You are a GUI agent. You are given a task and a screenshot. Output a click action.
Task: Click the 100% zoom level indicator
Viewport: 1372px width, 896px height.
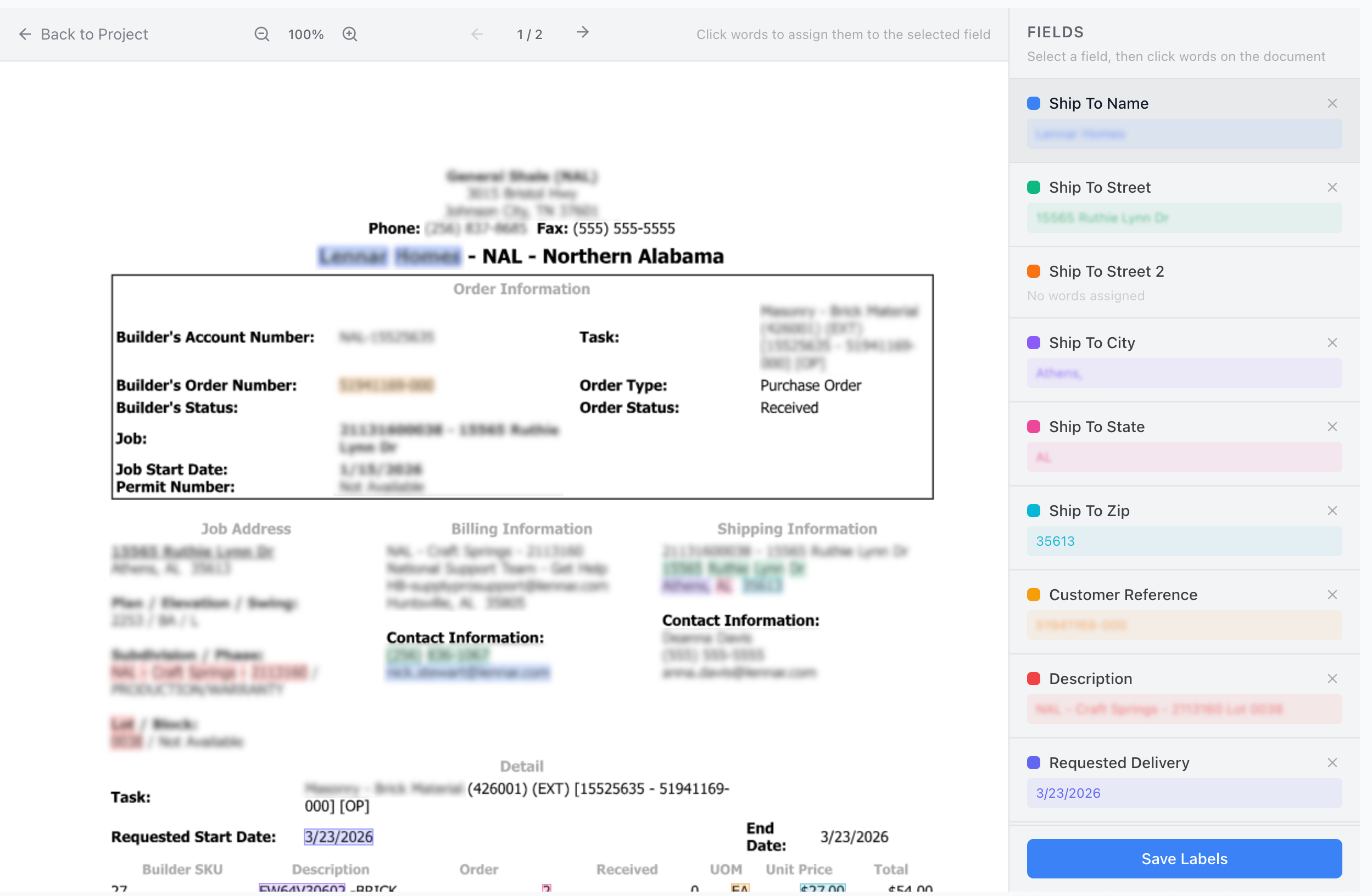(306, 35)
